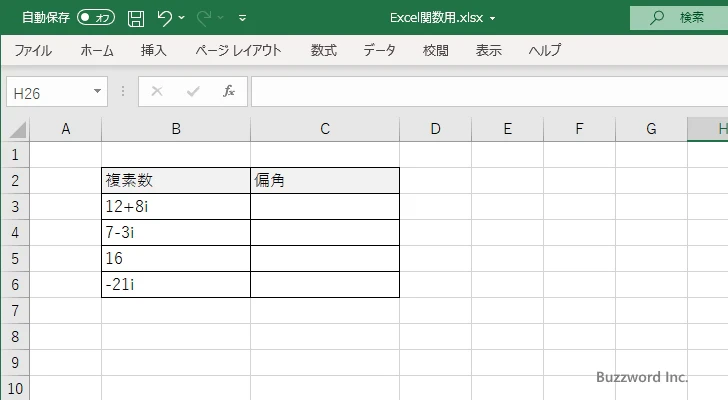Viewport: 728px width, 400px height.
Task: Select row 2 header
Action: point(15,181)
